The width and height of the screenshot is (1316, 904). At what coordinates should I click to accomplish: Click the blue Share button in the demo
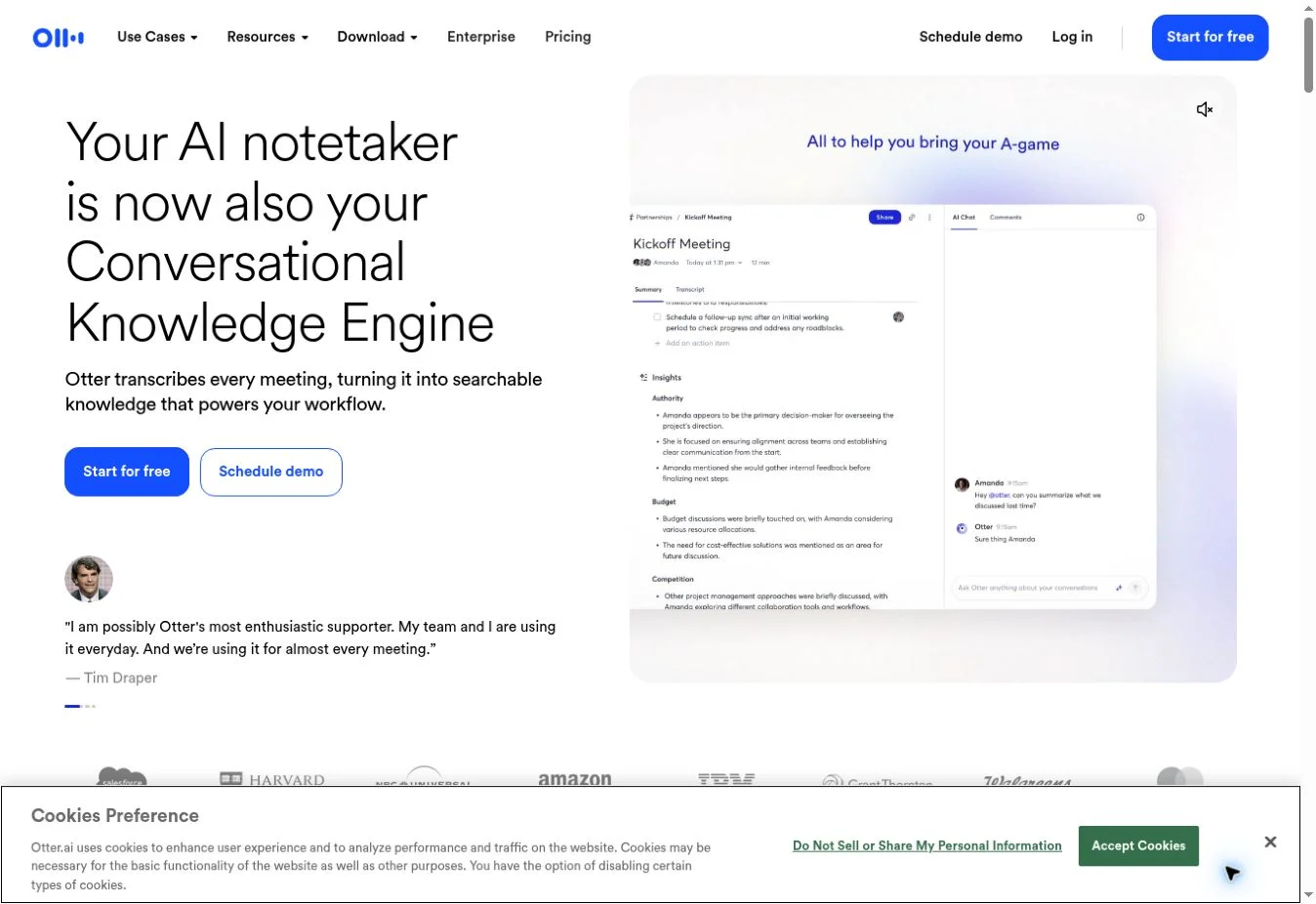(x=884, y=218)
